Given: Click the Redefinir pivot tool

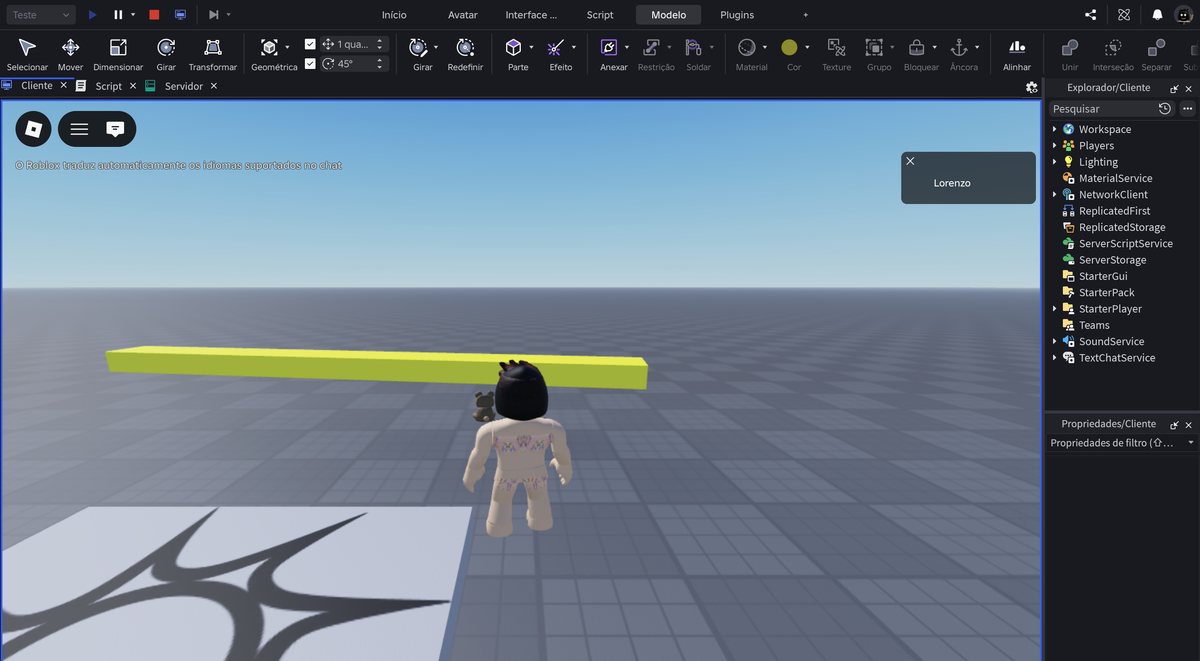Looking at the screenshot, I should (465, 54).
